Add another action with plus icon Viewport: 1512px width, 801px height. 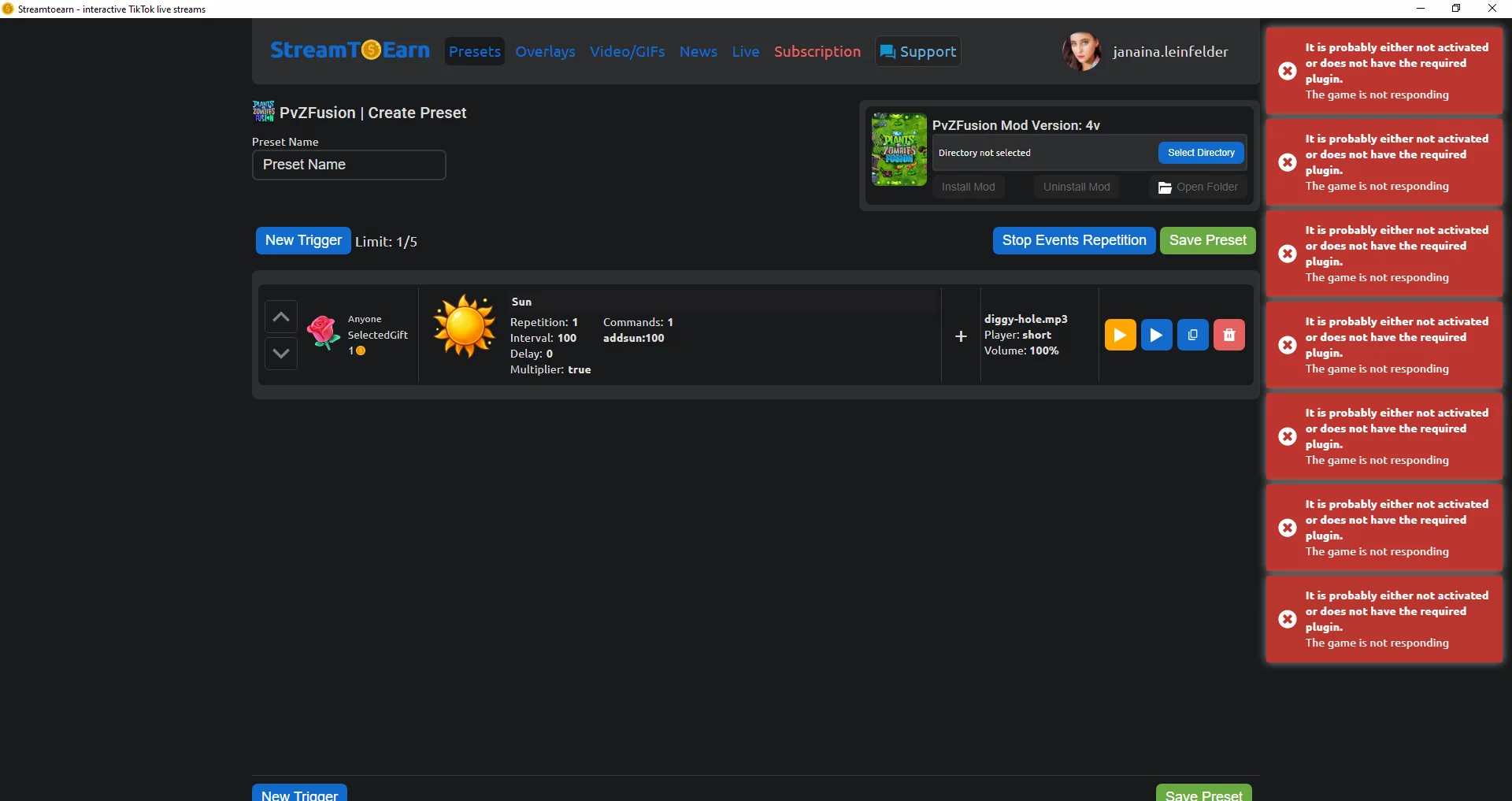pos(961,336)
